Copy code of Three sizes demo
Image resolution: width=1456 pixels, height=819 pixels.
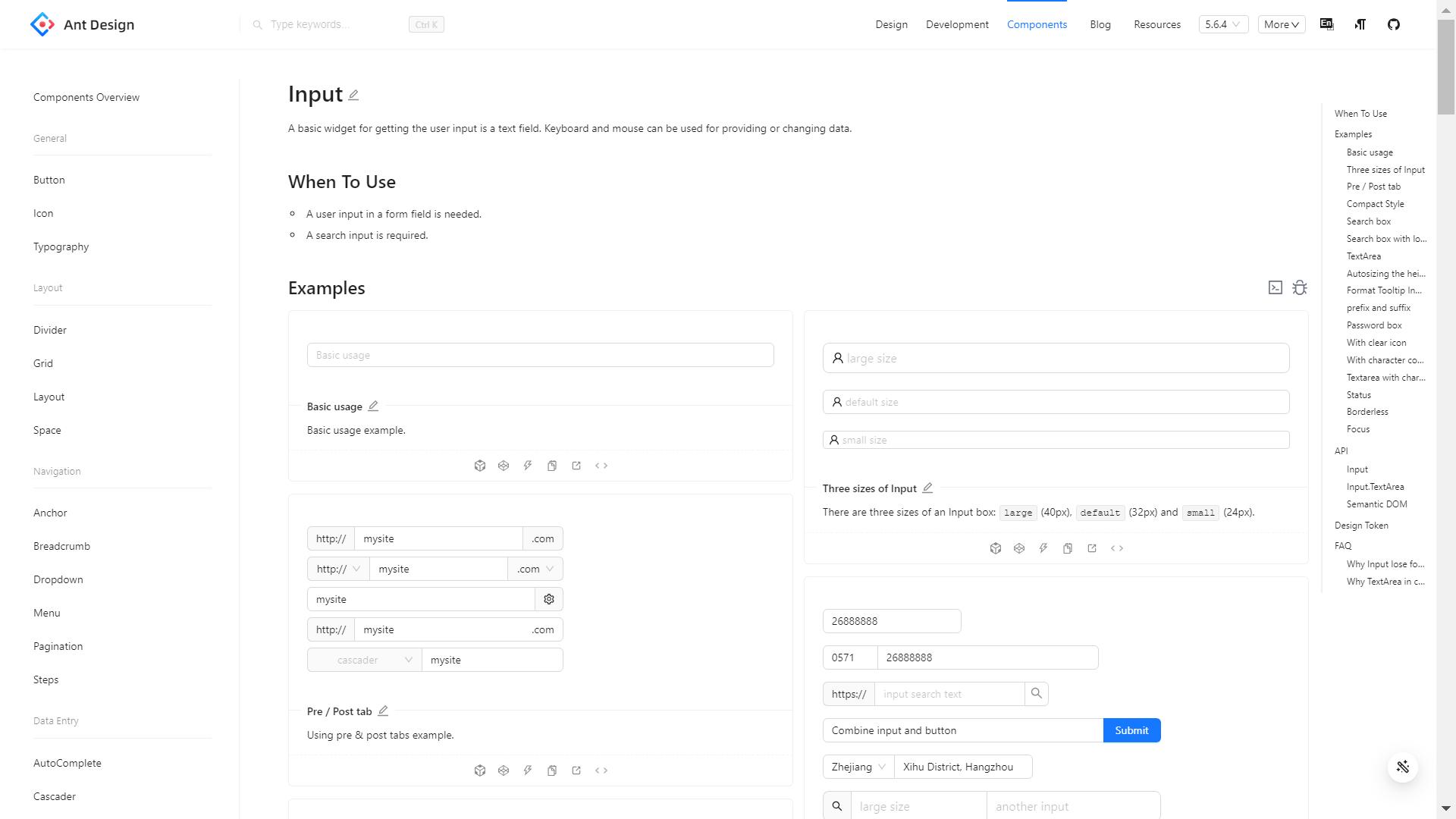click(1068, 548)
